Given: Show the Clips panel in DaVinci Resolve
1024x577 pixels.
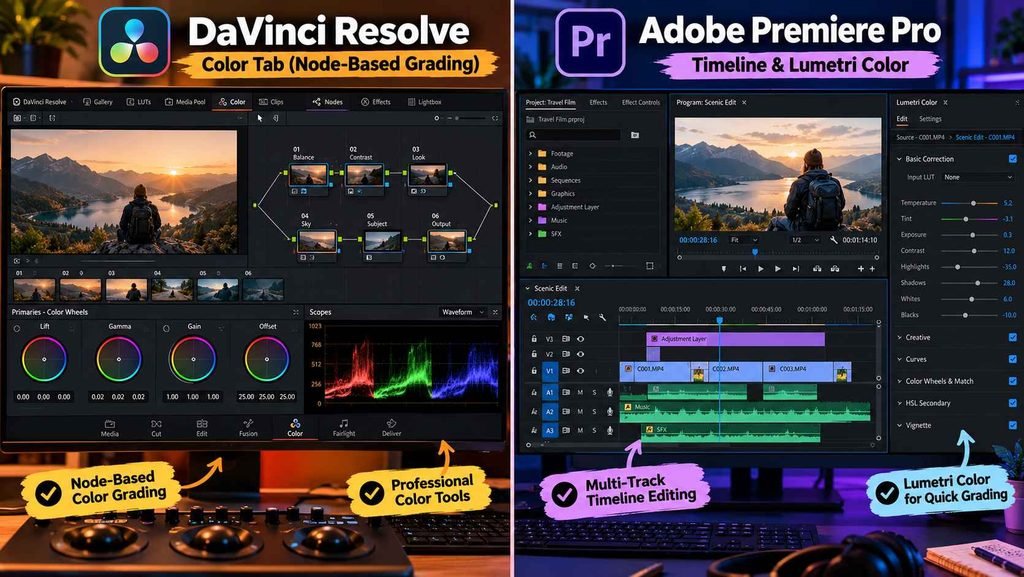Looking at the screenshot, I should point(271,102).
